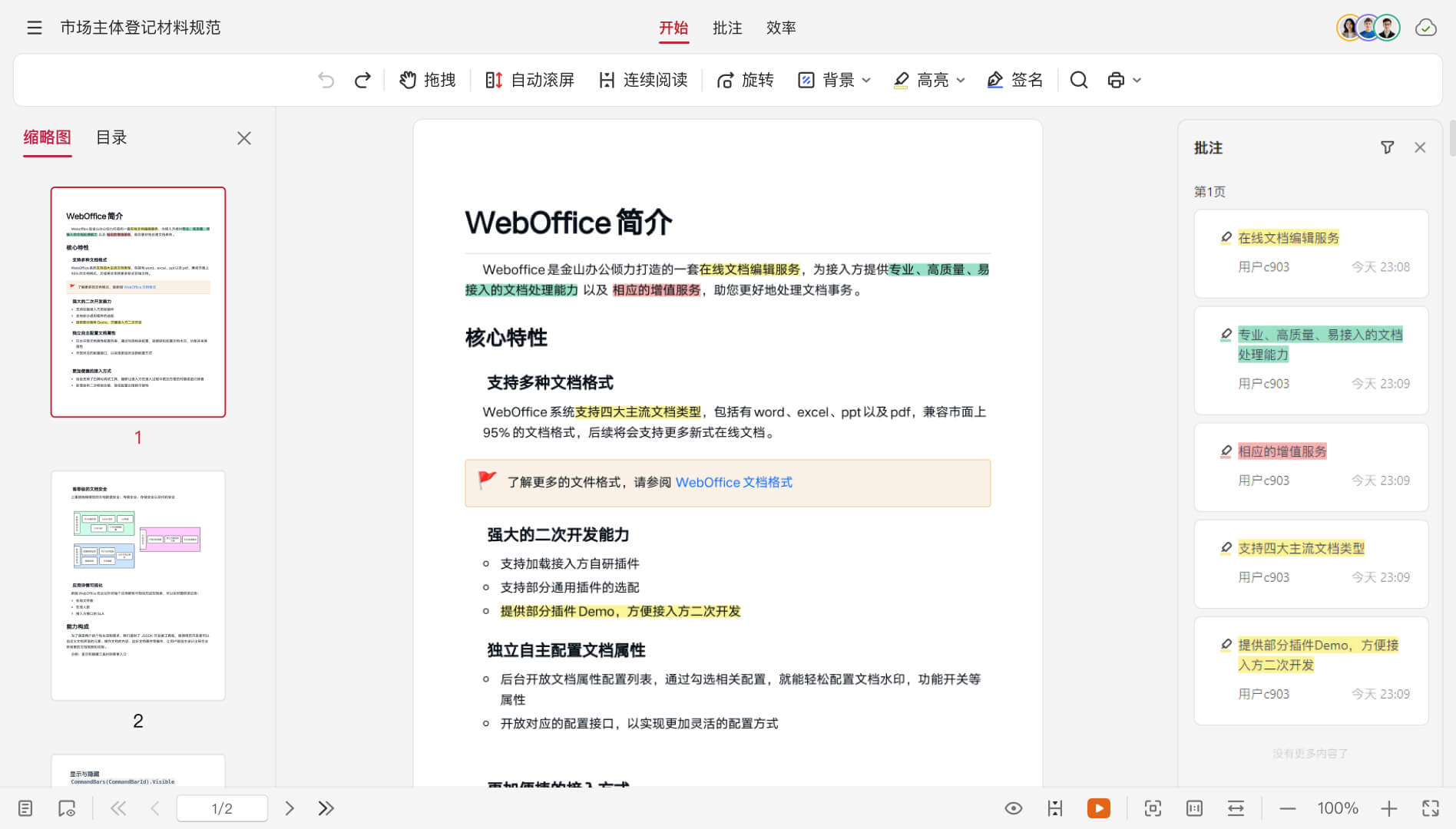Open the 提供部分插件Demo annotation card

(1312, 671)
